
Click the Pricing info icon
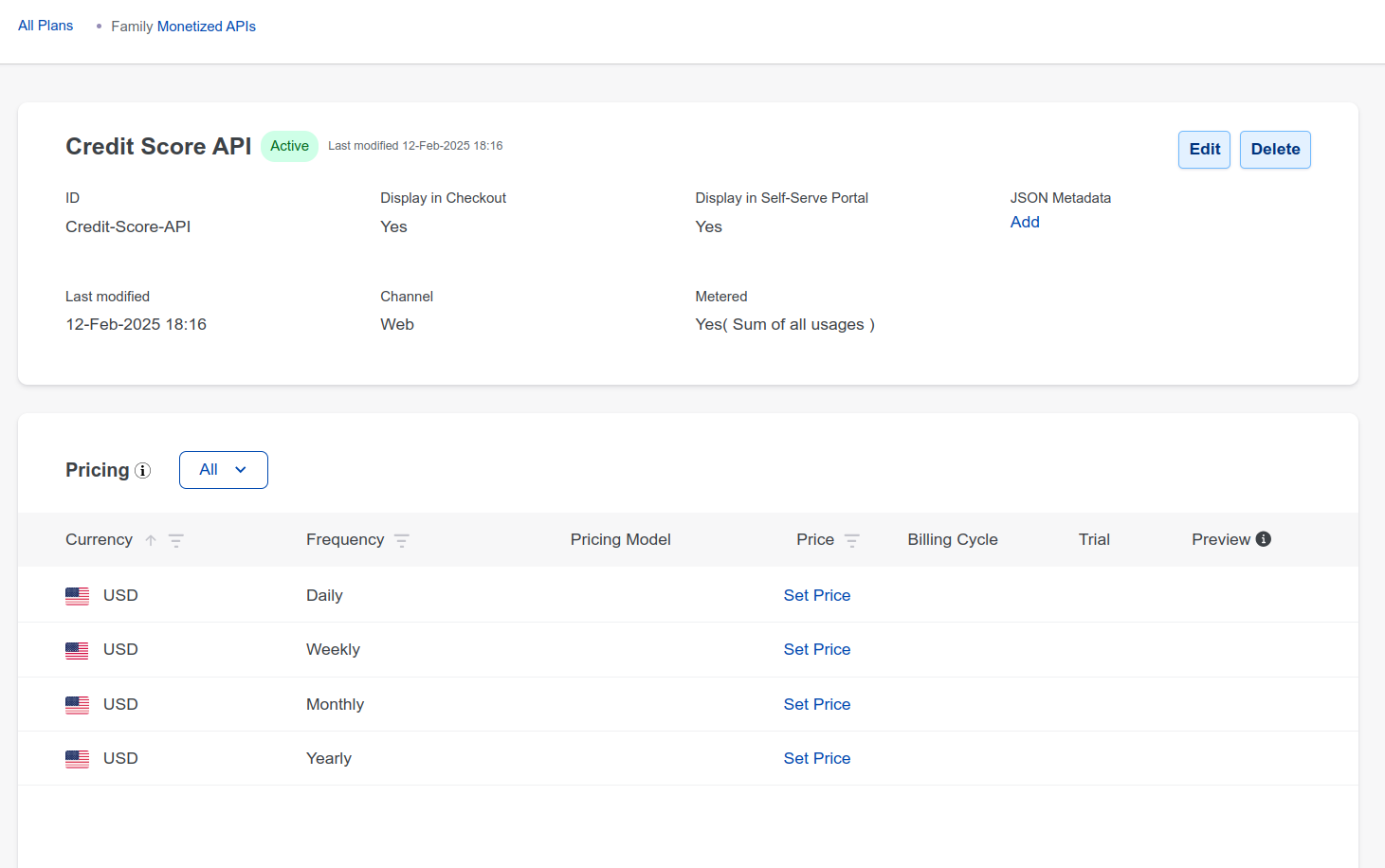(143, 471)
